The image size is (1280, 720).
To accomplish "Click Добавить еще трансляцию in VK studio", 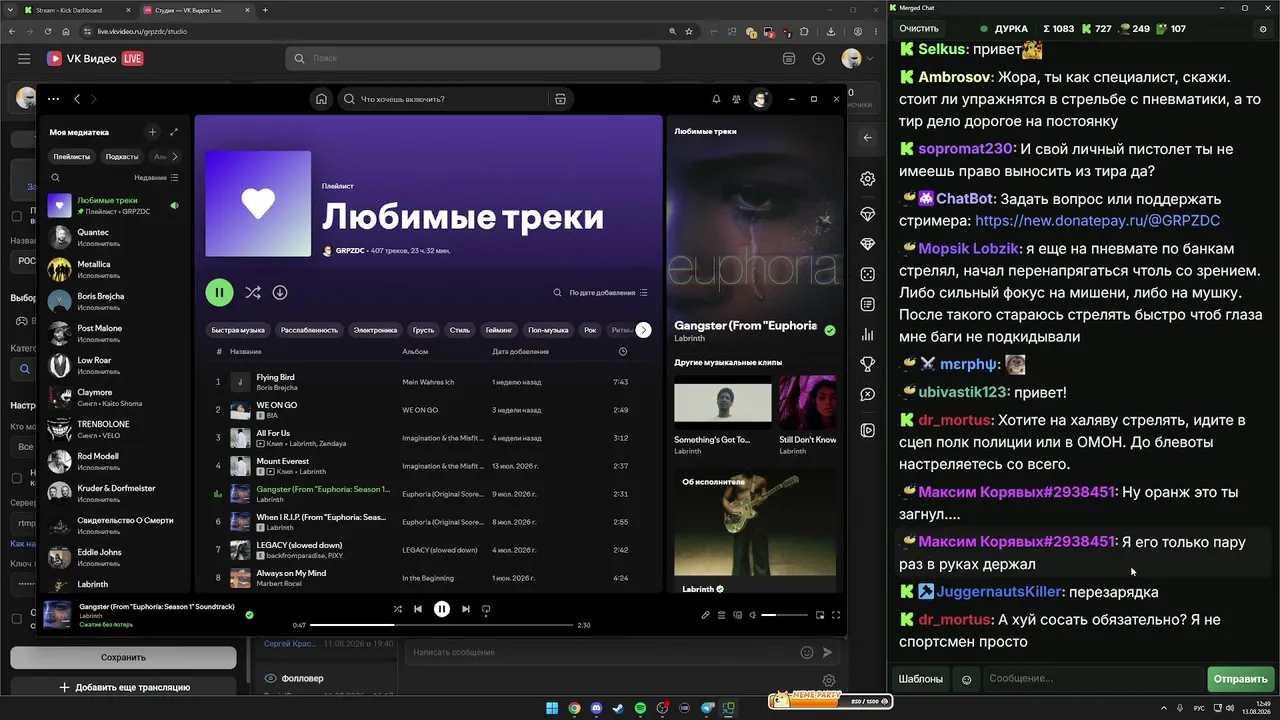I will pyautogui.click(x=123, y=687).
